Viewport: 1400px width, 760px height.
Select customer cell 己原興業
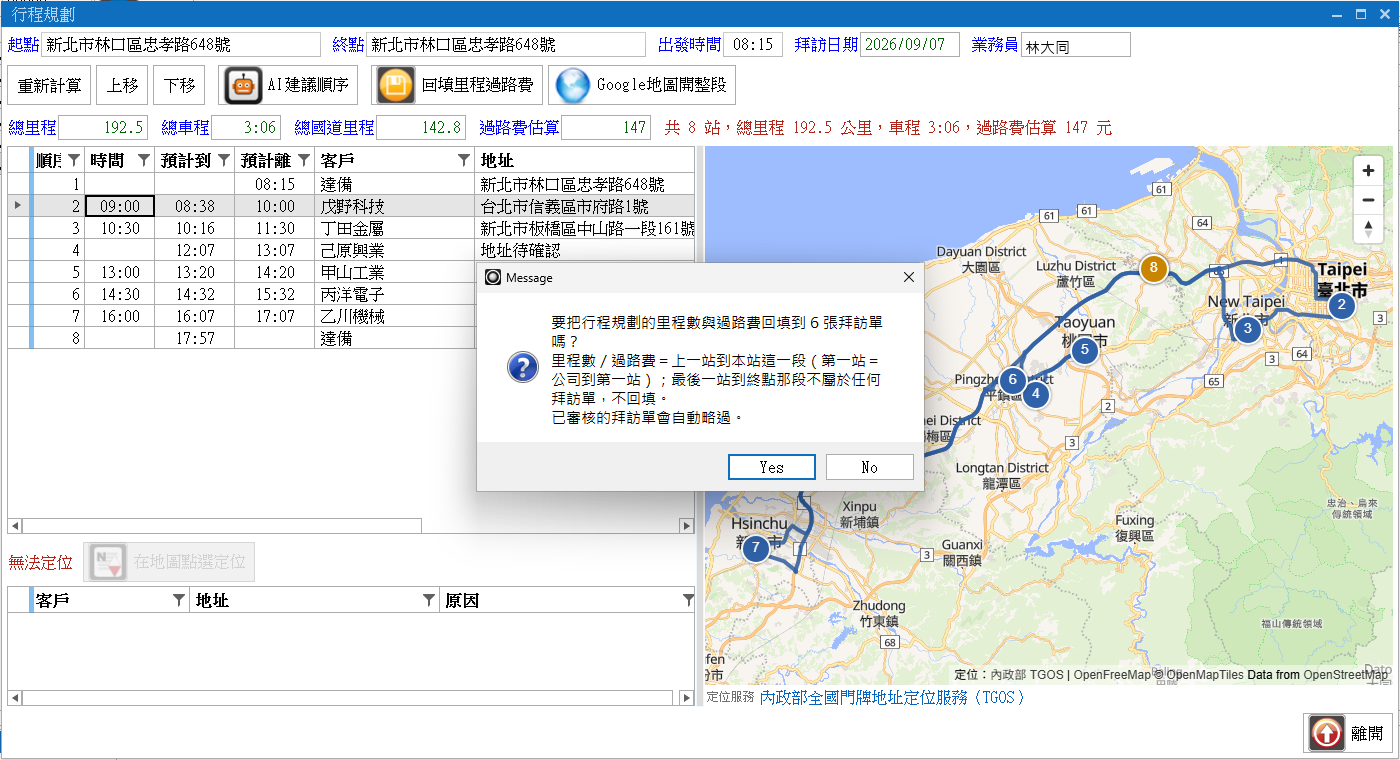[395, 250]
